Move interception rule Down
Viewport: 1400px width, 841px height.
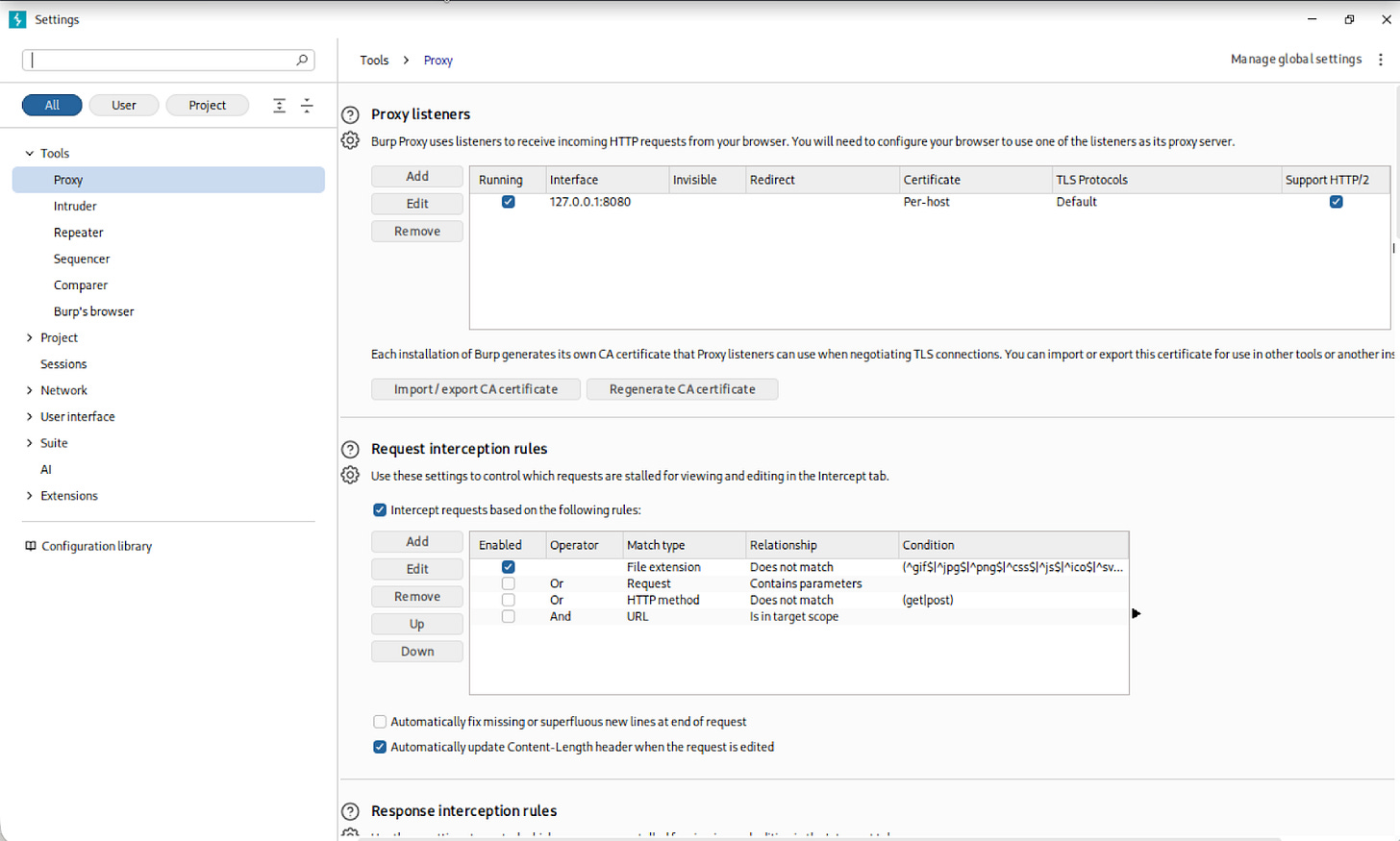point(417,652)
